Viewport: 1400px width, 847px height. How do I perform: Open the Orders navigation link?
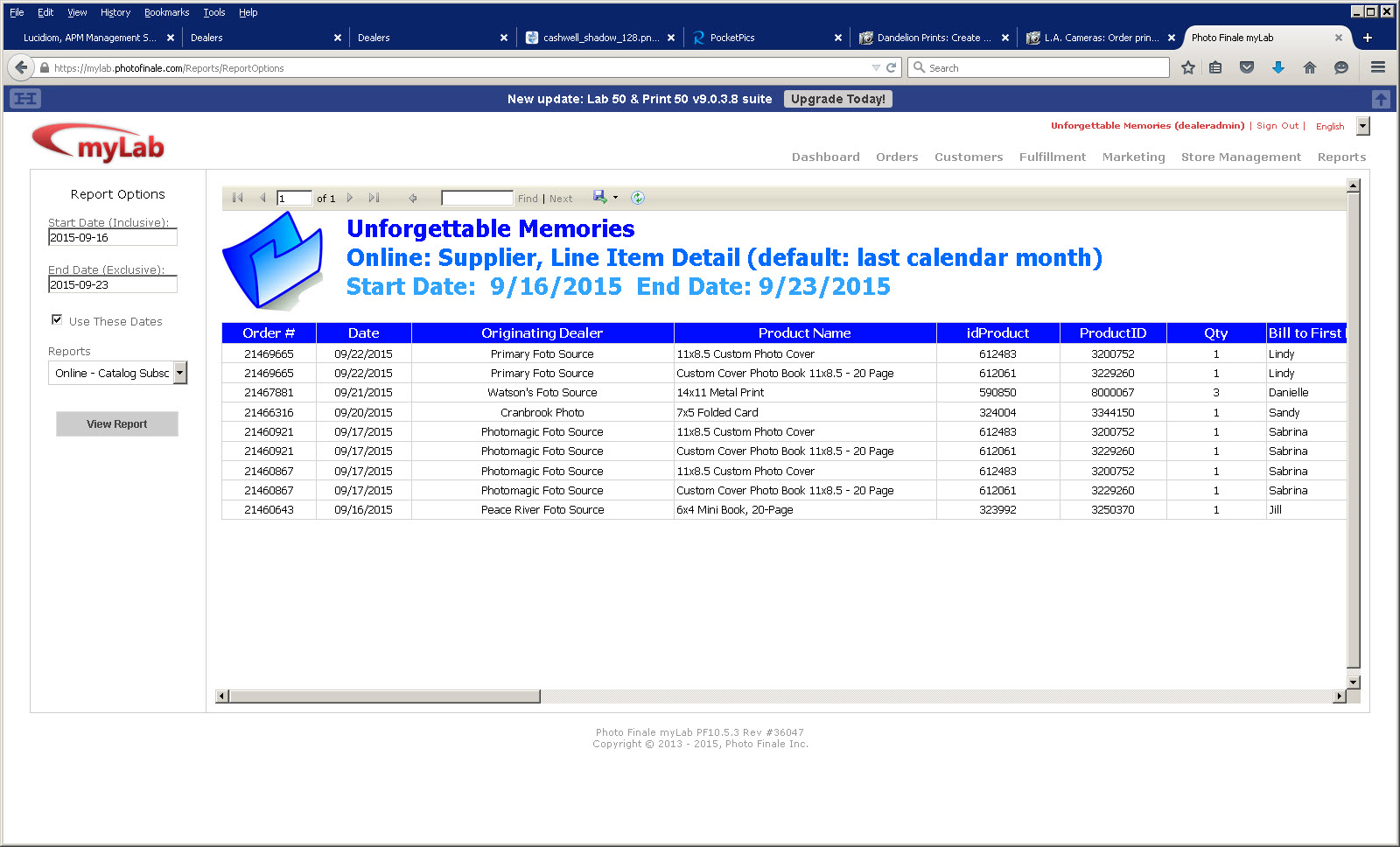tap(897, 157)
